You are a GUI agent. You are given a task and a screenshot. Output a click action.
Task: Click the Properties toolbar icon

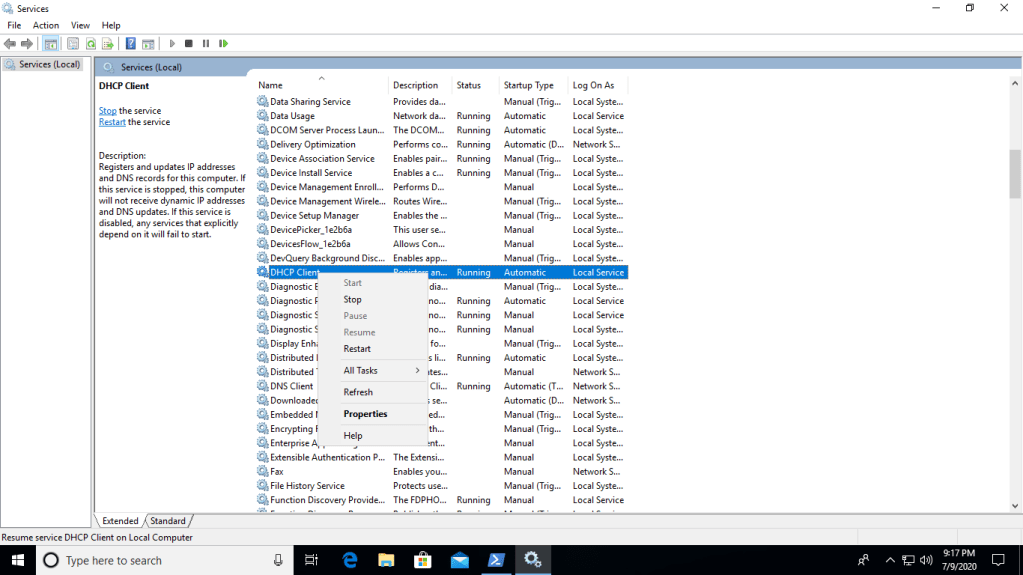point(73,44)
